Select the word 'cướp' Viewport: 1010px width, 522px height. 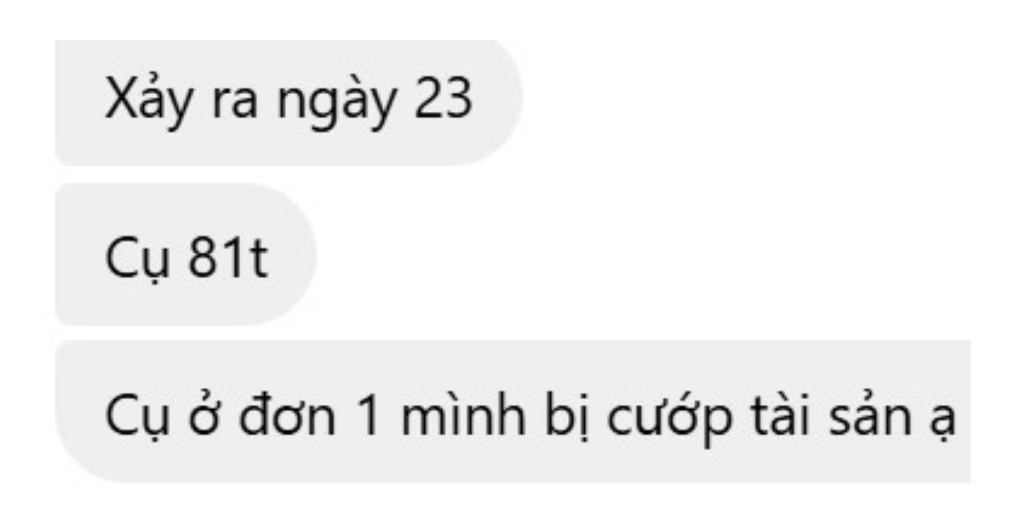point(670,419)
